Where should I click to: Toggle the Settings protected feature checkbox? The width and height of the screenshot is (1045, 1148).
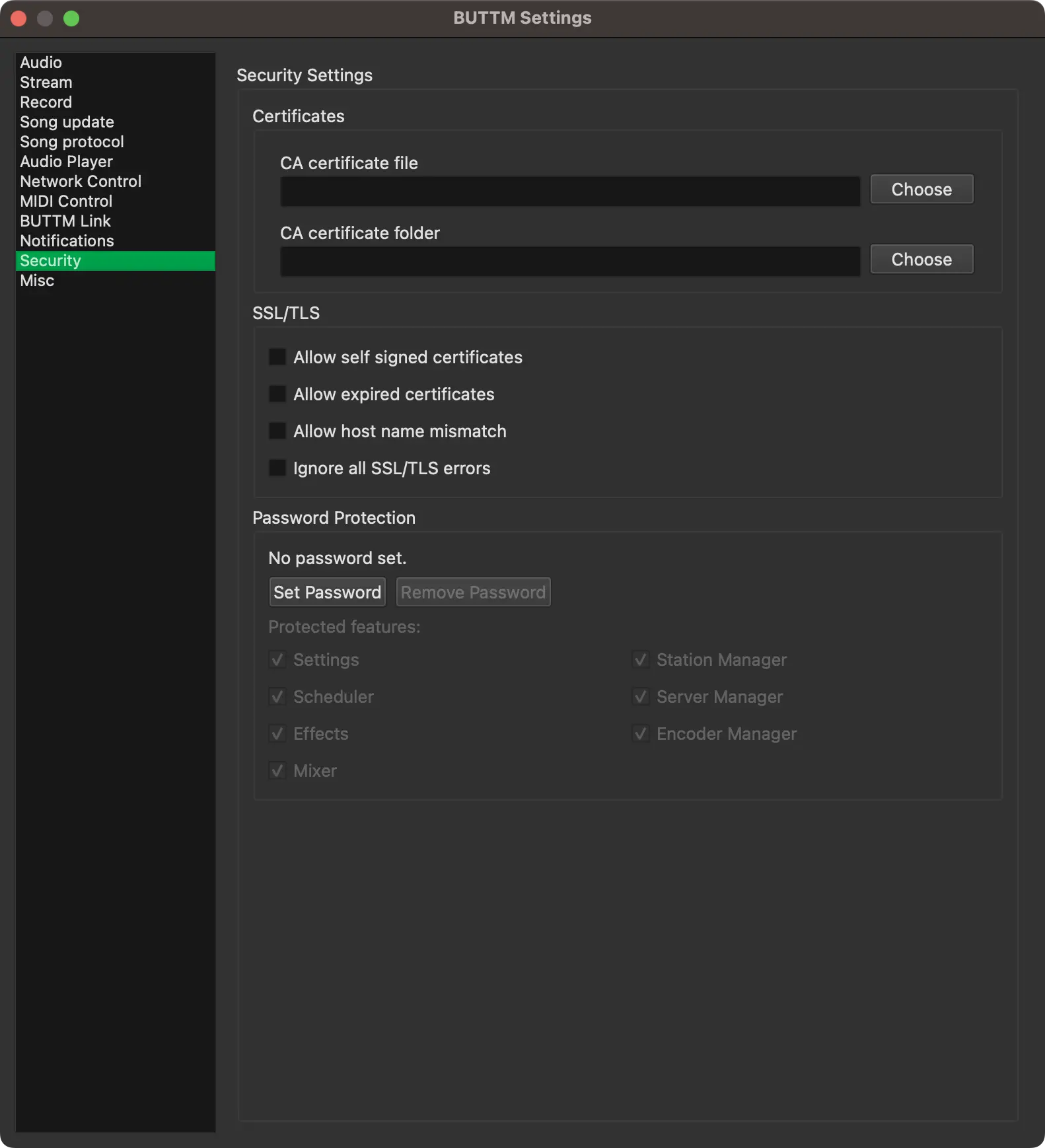pyautogui.click(x=277, y=660)
